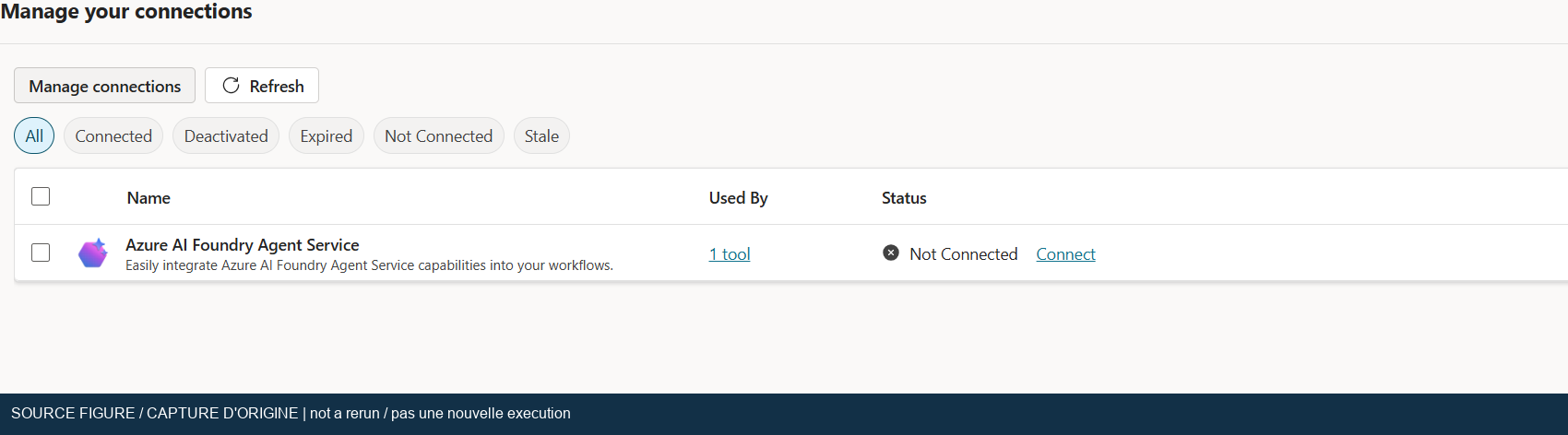The image size is (1568, 435).
Task: Click the Used By column header
Action: [x=739, y=198]
